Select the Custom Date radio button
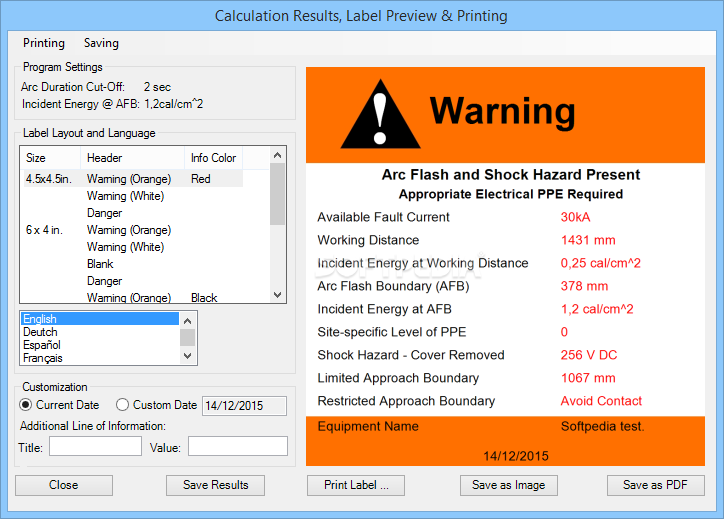 click(x=157, y=405)
